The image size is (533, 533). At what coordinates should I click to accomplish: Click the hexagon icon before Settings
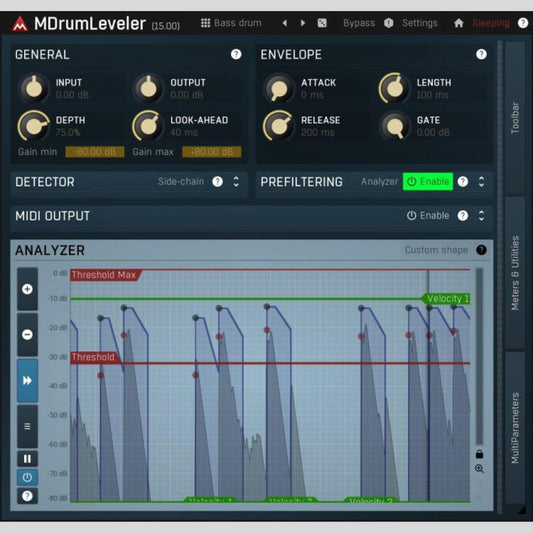[x=389, y=23]
